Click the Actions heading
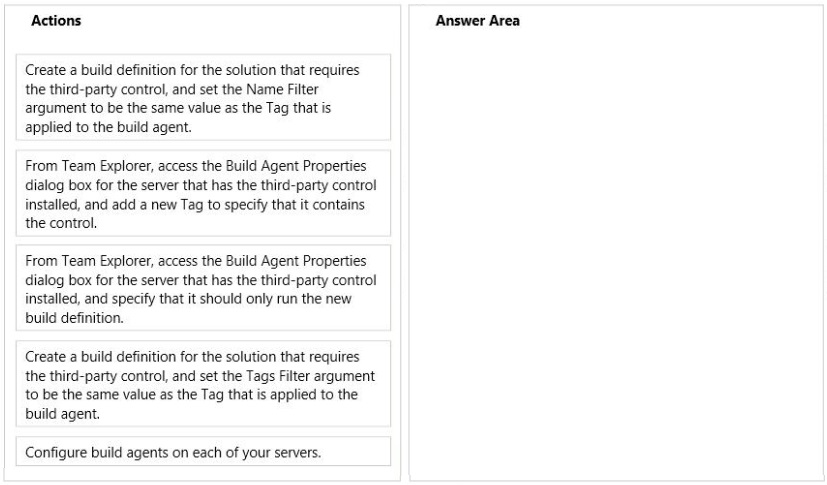This screenshot has width=827, height=485. pos(56,21)
